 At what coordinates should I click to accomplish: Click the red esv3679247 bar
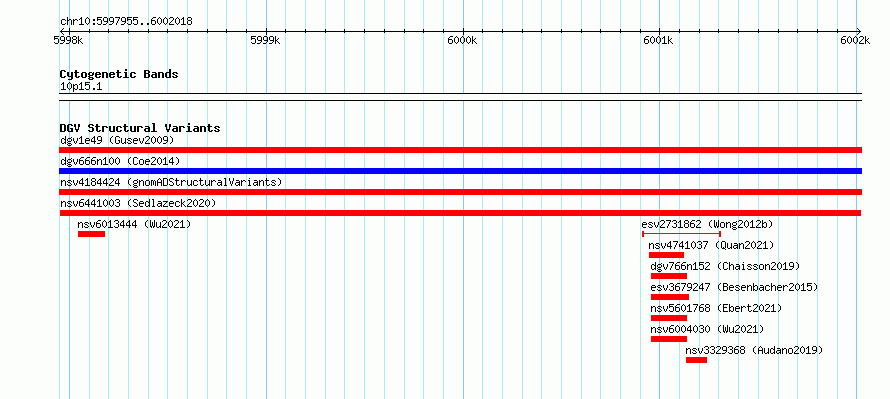coord(670,297)
